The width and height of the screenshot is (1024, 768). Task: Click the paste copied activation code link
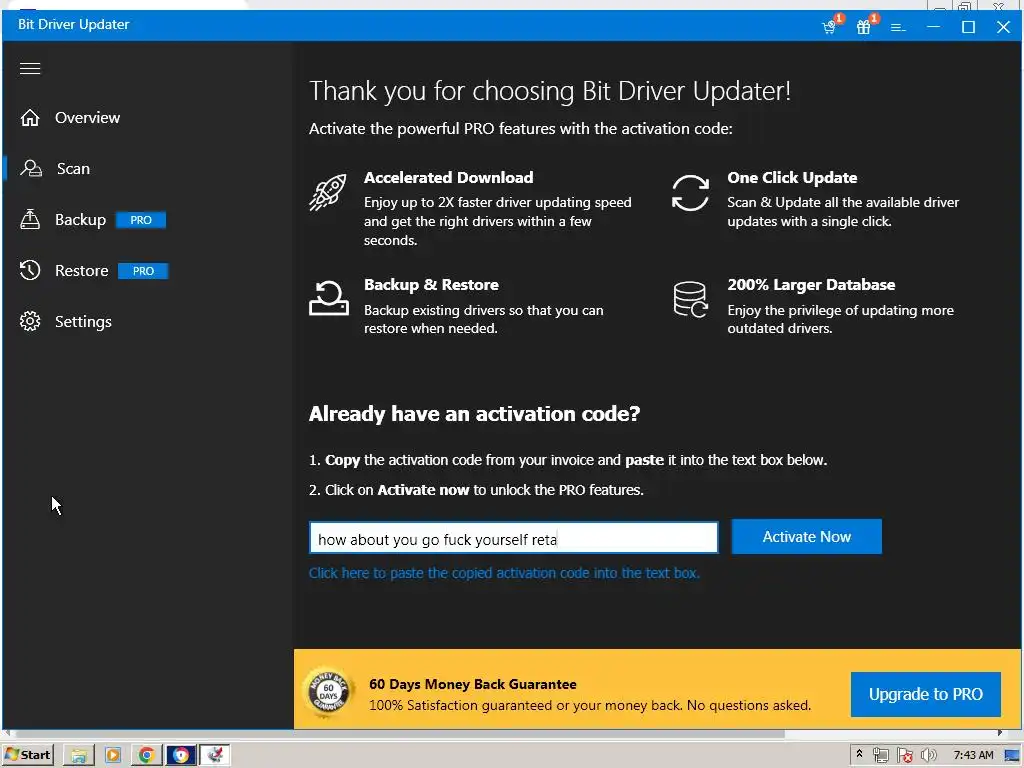(x=504, y=573)
